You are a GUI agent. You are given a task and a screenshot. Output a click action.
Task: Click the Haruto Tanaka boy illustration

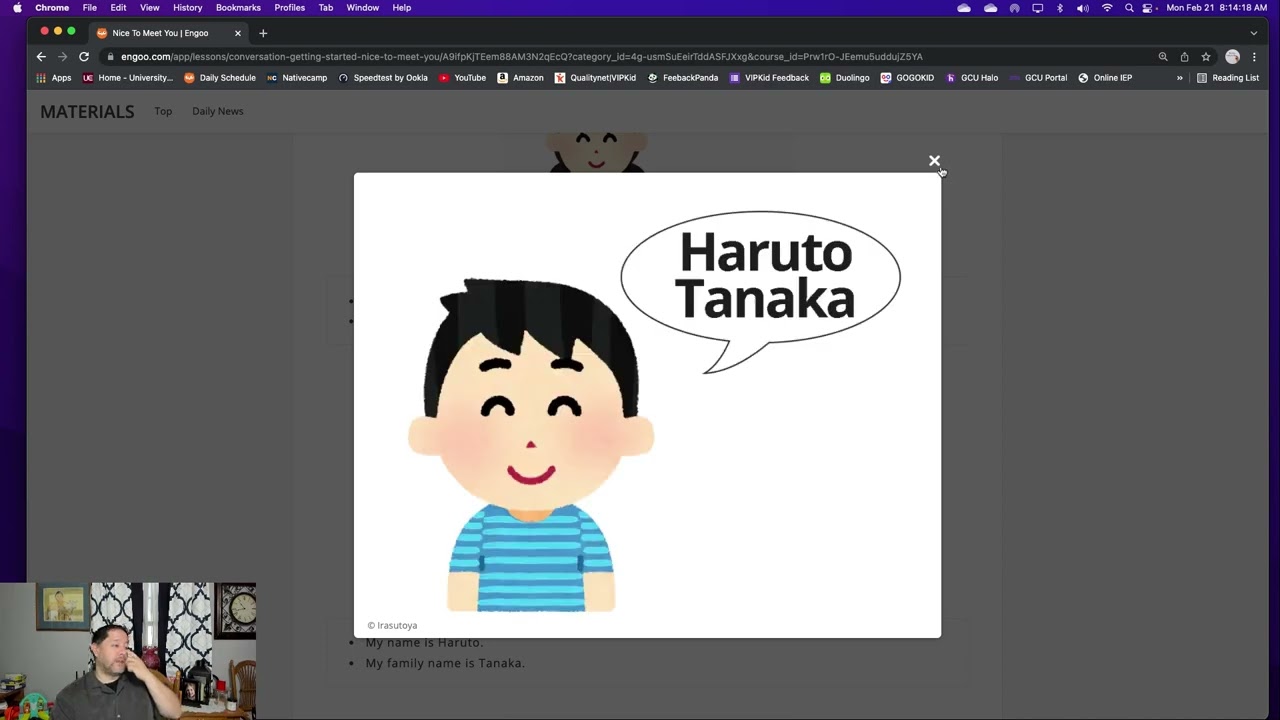pyautogui.click(x=531, y=445)
